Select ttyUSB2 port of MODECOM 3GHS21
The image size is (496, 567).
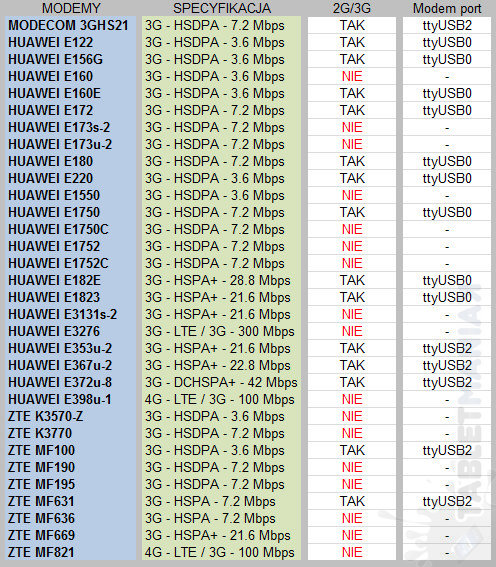coord(447,25)
